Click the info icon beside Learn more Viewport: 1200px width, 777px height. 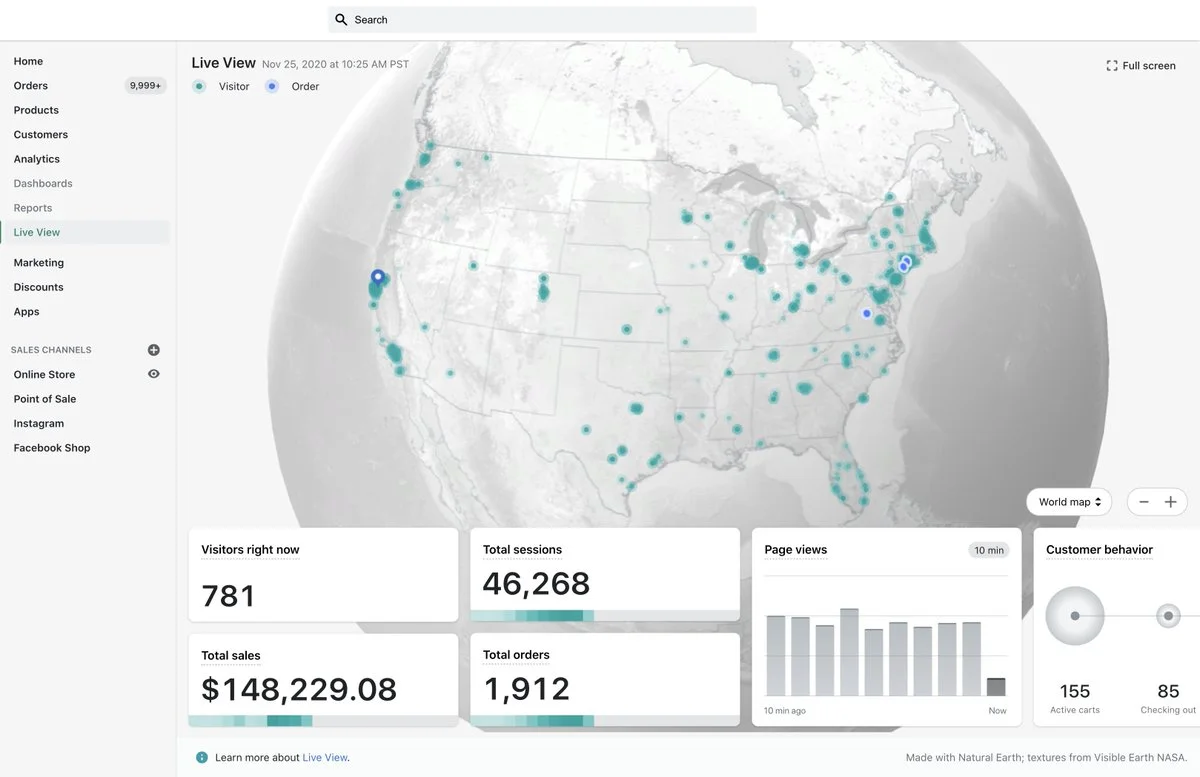(x=202, y=758)
